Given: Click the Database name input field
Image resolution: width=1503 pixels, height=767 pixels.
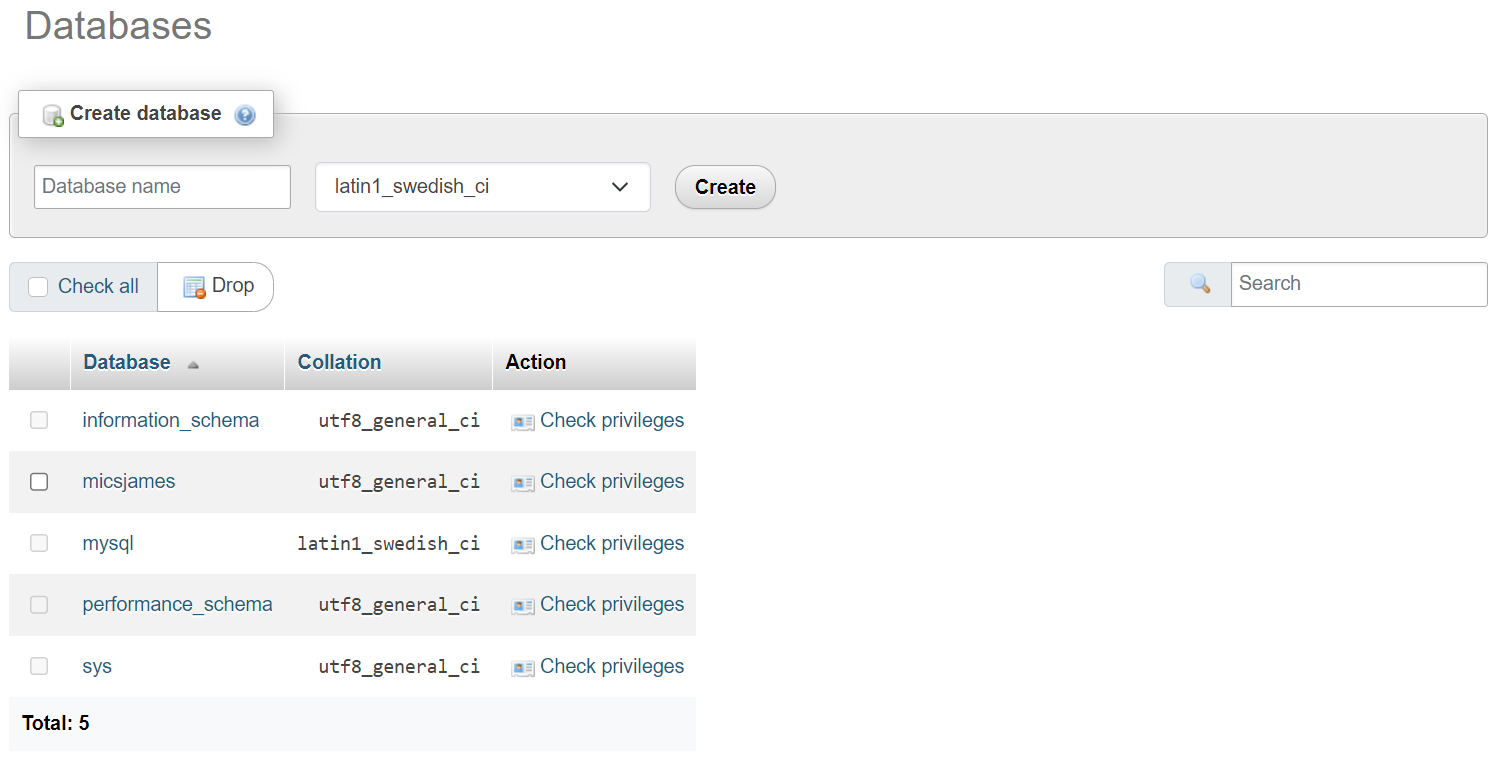Looking at the screenshot, I should (161, 187).
